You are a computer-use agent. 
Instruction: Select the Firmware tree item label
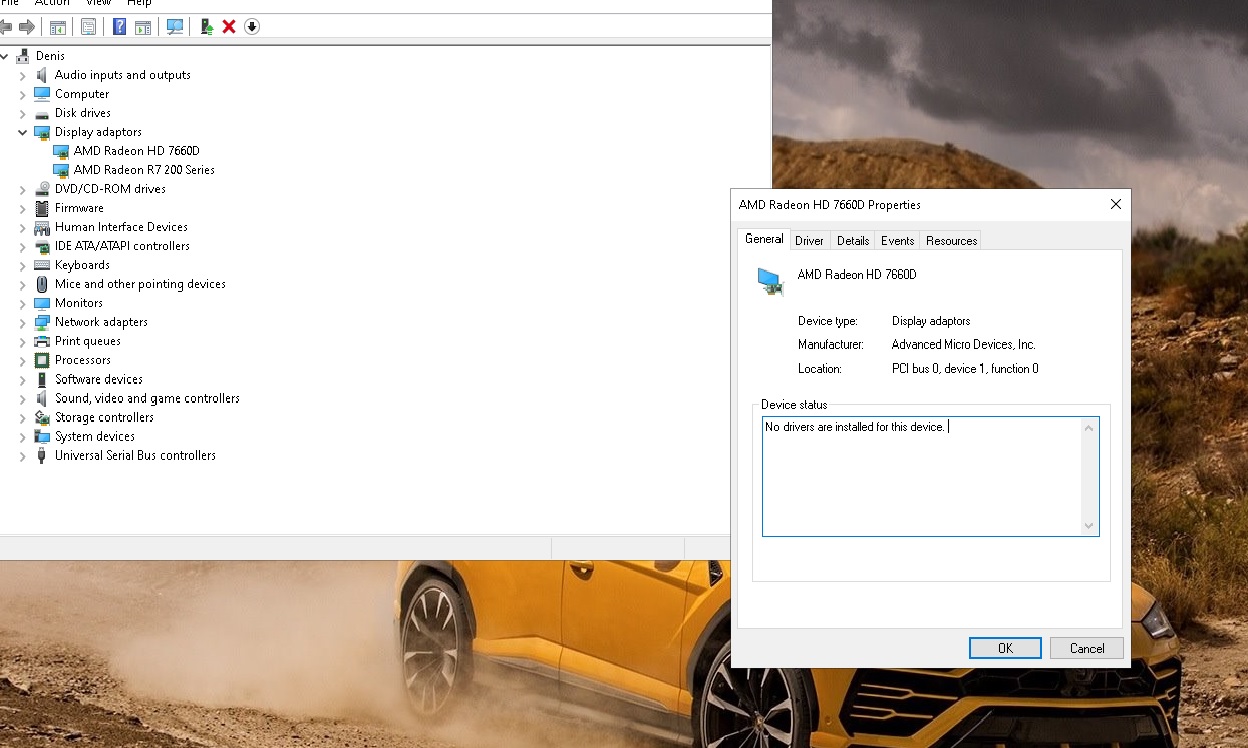[x=79, y=208]
